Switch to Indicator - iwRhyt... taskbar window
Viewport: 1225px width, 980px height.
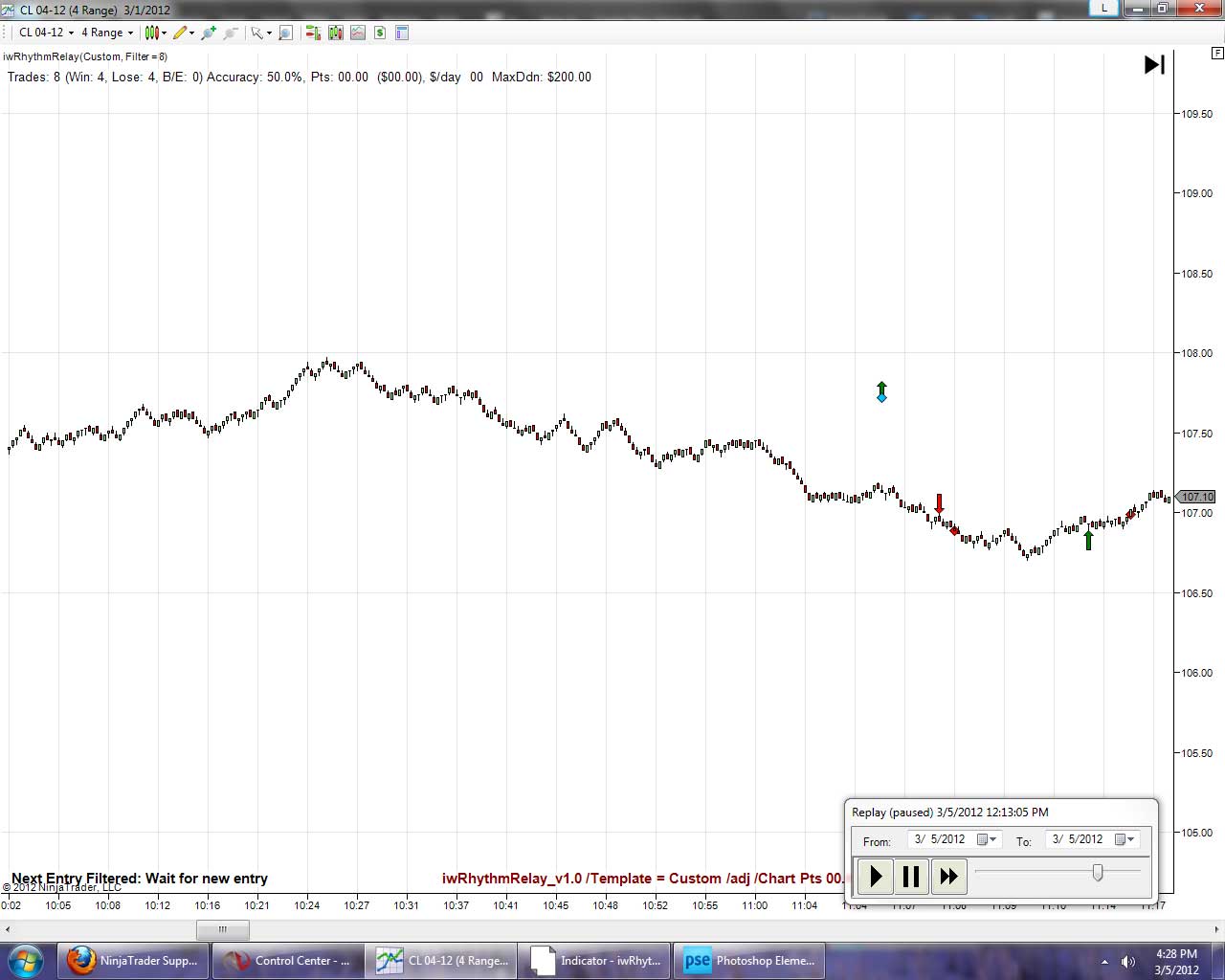click(595, 961)
